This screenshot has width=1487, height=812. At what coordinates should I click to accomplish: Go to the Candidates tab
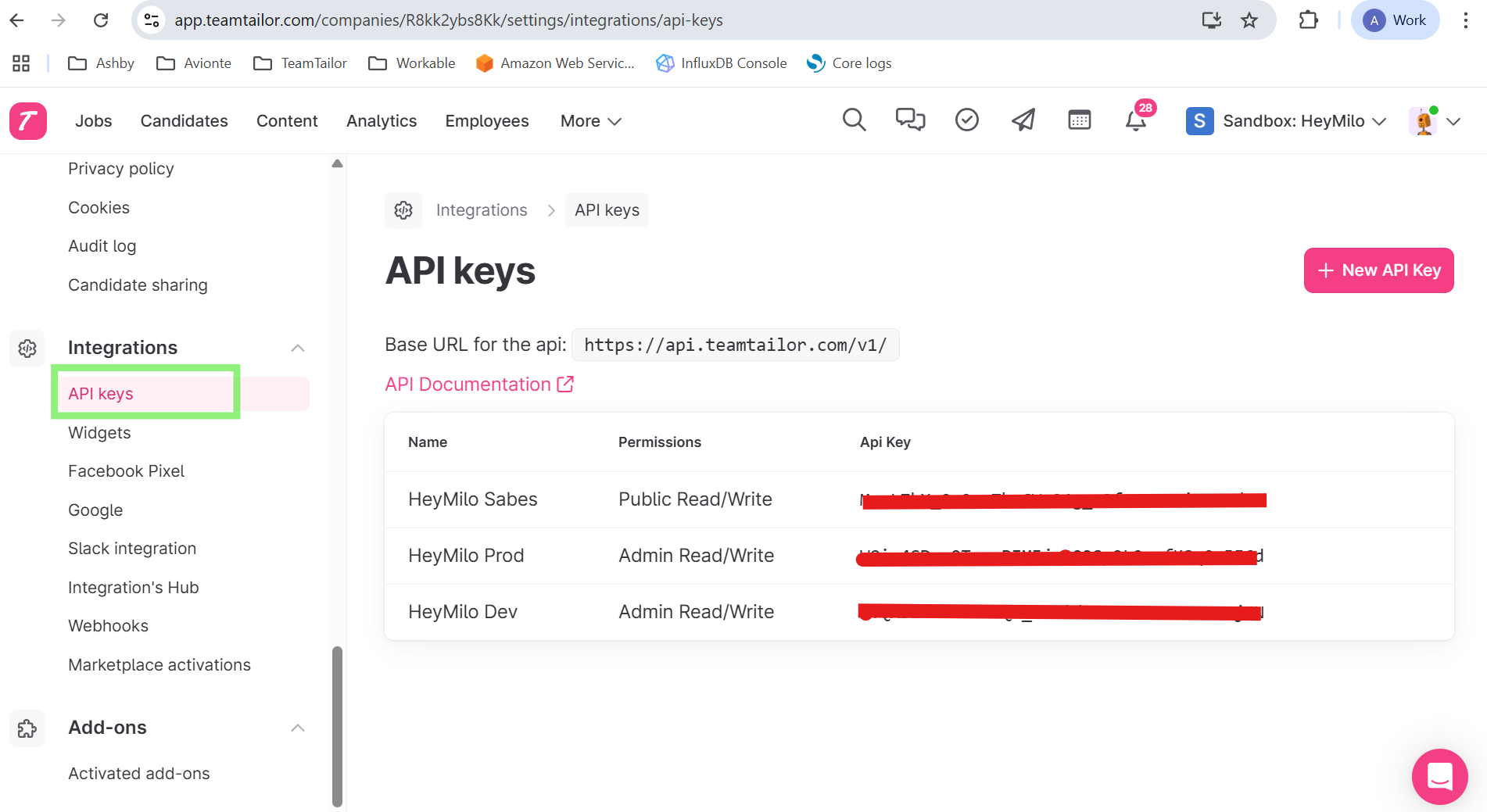pos(185,121)
